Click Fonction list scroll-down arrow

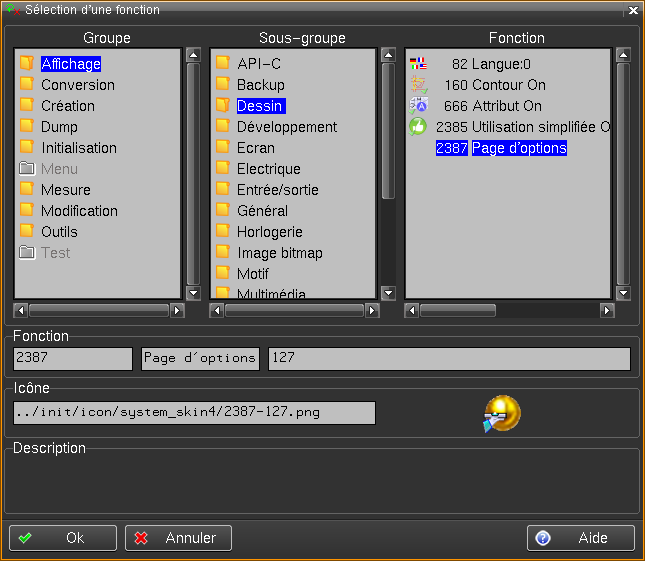(624, 293)
